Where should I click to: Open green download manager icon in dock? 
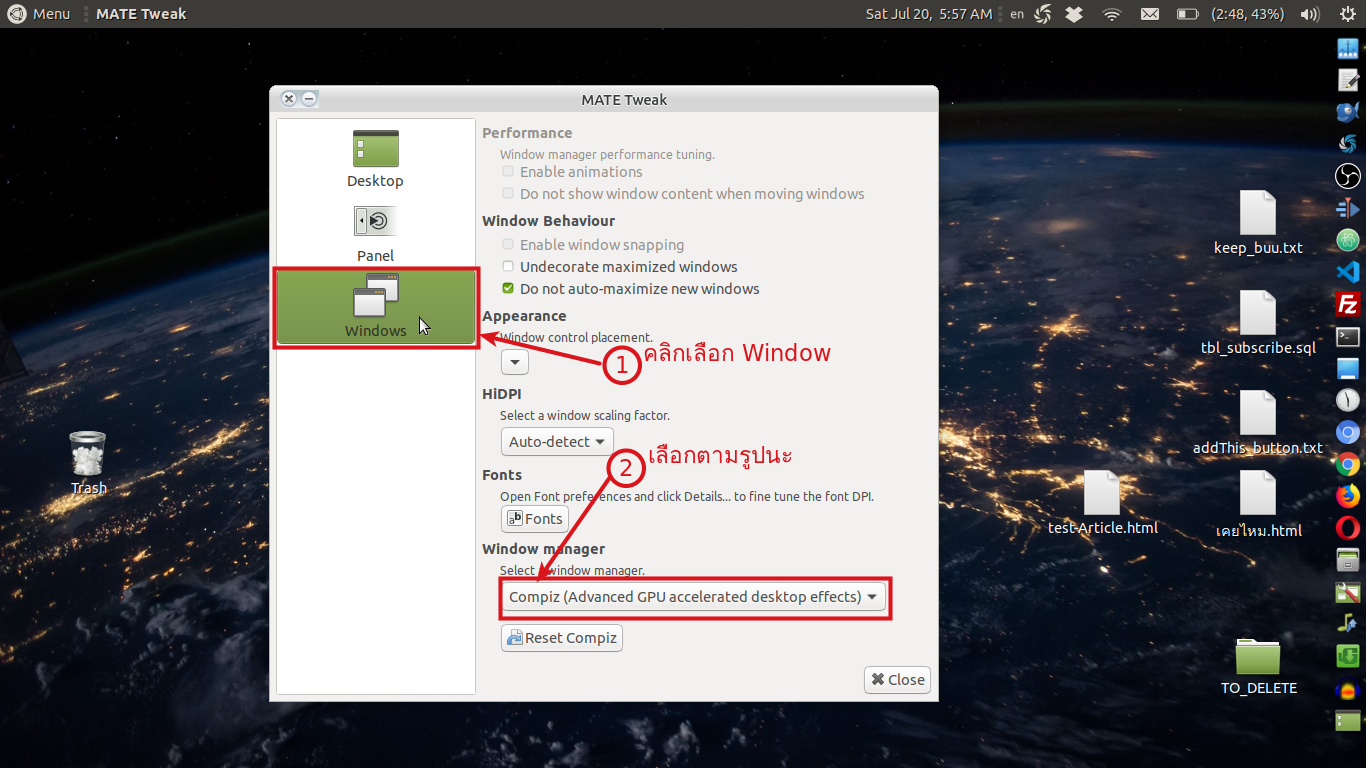click(x=1347, y=656)
